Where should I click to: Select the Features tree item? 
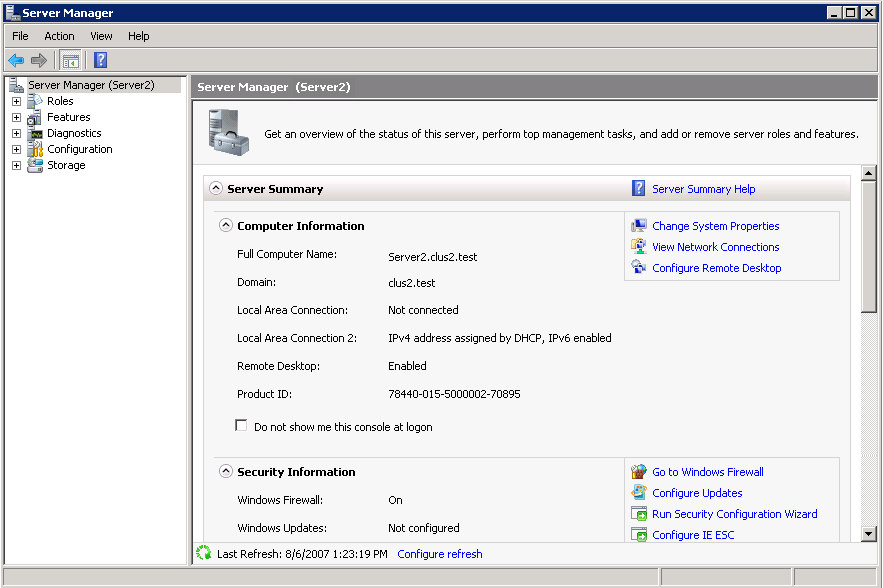pyautogui.click(x=69, y=117)
